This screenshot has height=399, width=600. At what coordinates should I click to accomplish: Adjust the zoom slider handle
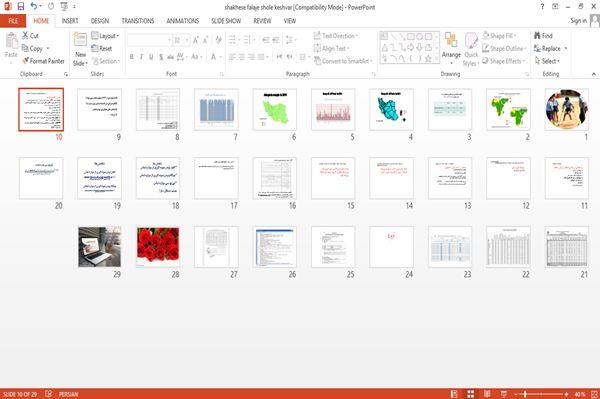525,394
